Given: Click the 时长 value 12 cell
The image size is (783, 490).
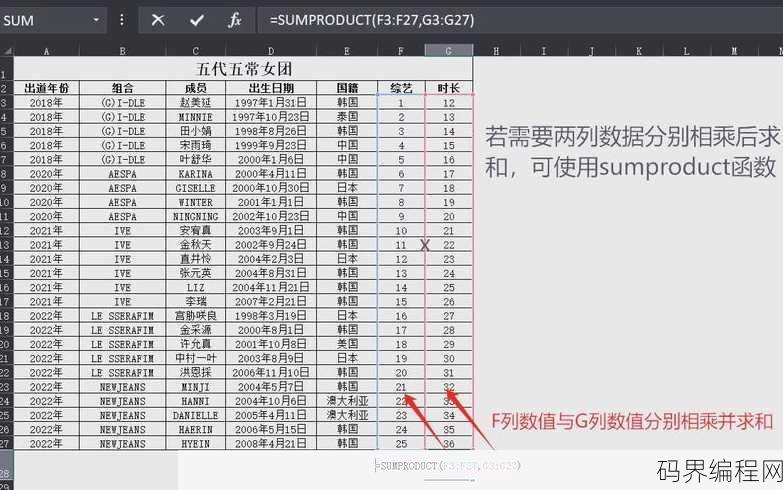Looking at the screenshot, I should (448, 102).
